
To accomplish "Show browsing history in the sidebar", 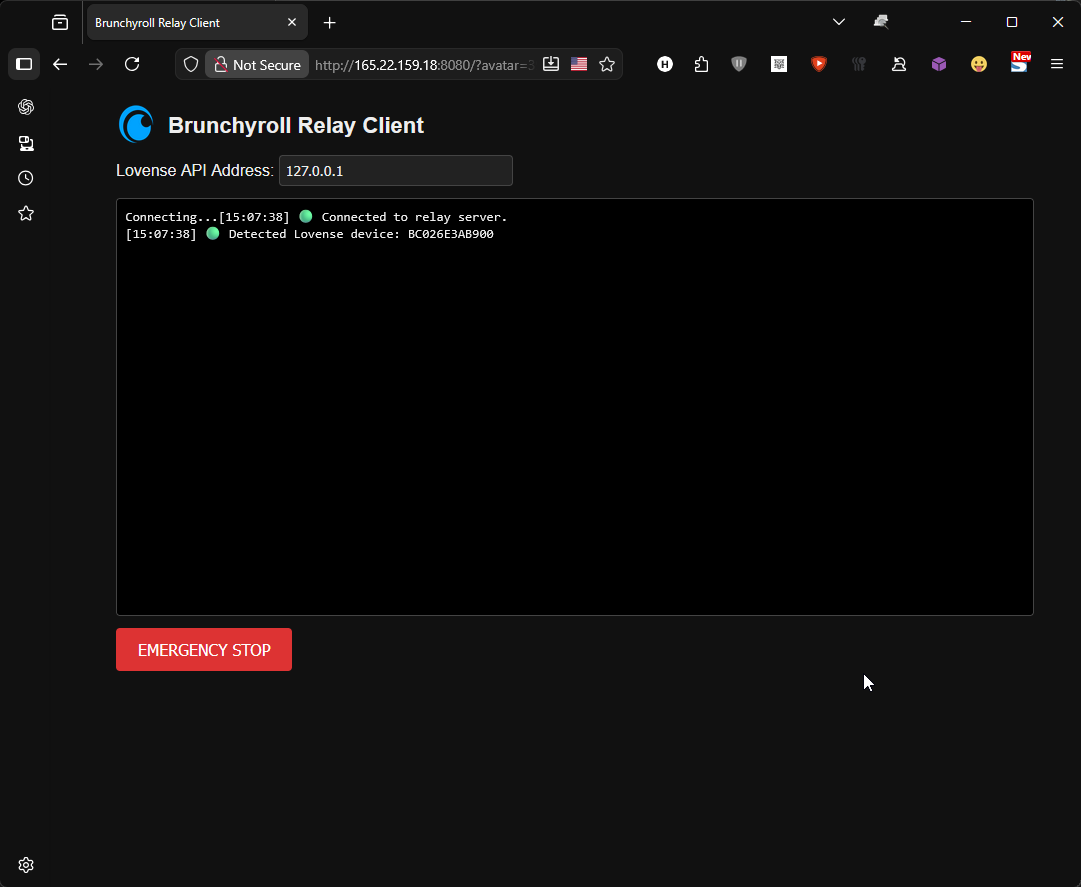I will pyautogui.click(x=26, y=178).
